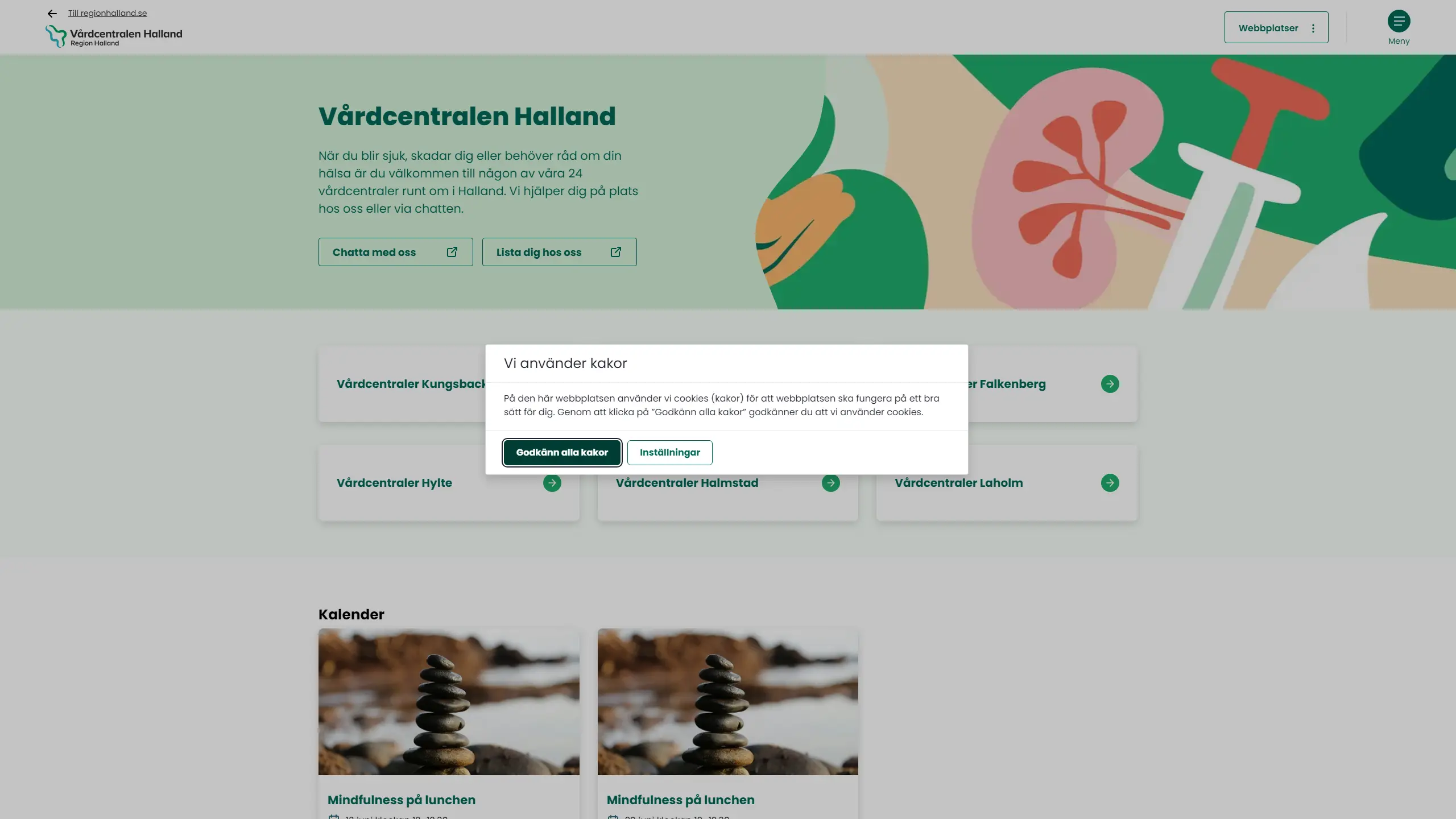Click arrow icon on Vårdcentraler Hylte card
This screenshot has width=1456, height=819.
(x=552, y=483)
